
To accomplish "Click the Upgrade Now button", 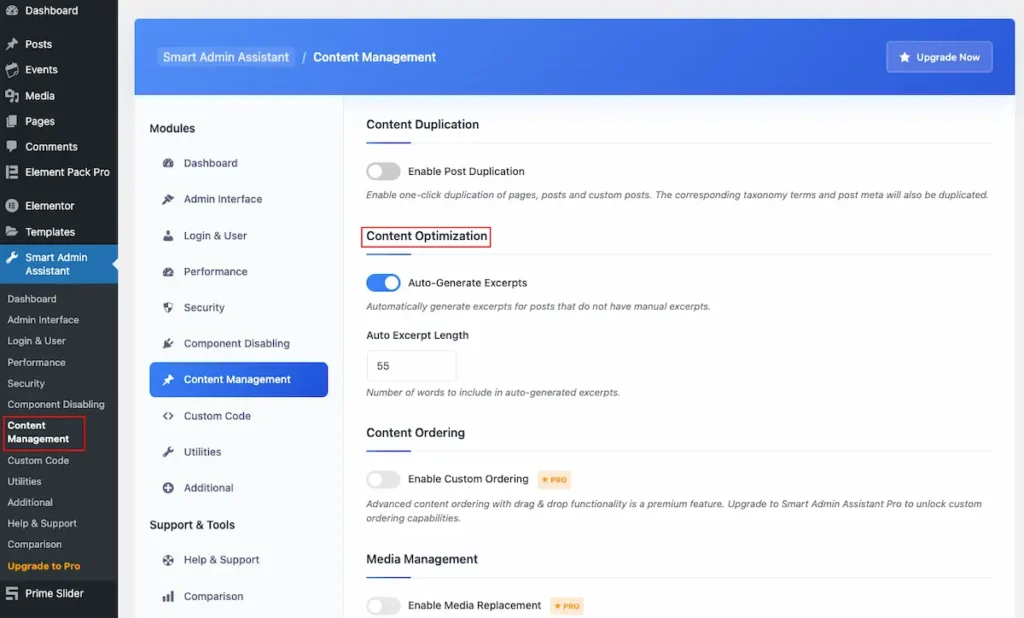I will coord(939,57).
